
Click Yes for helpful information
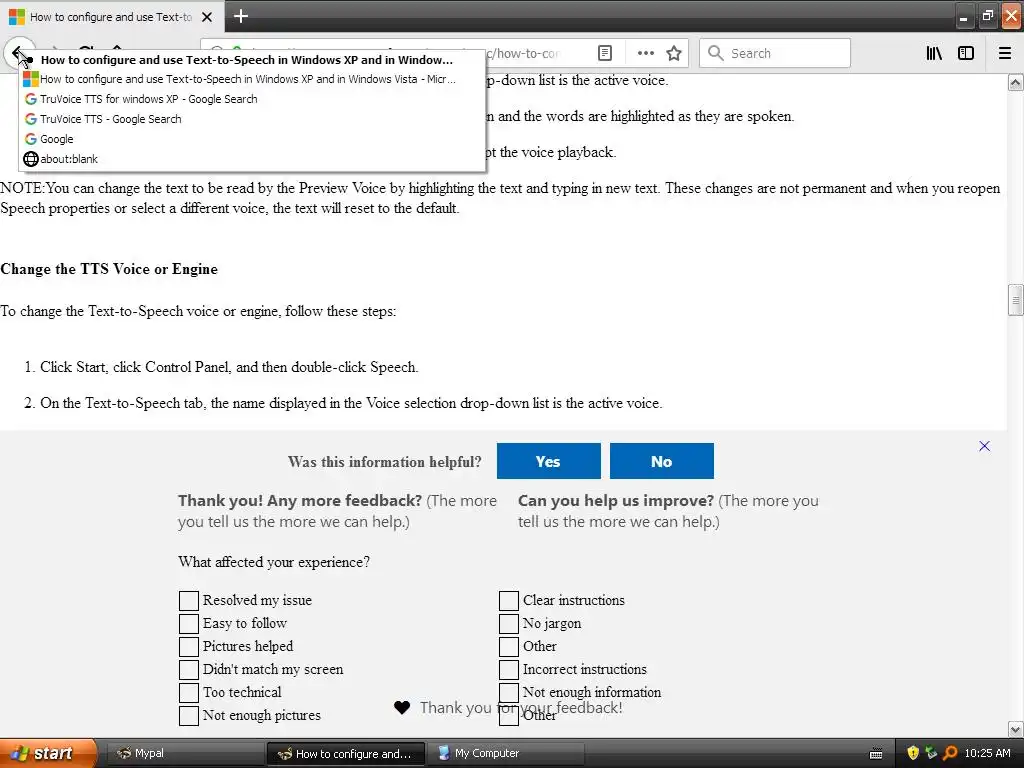(549, 461)
